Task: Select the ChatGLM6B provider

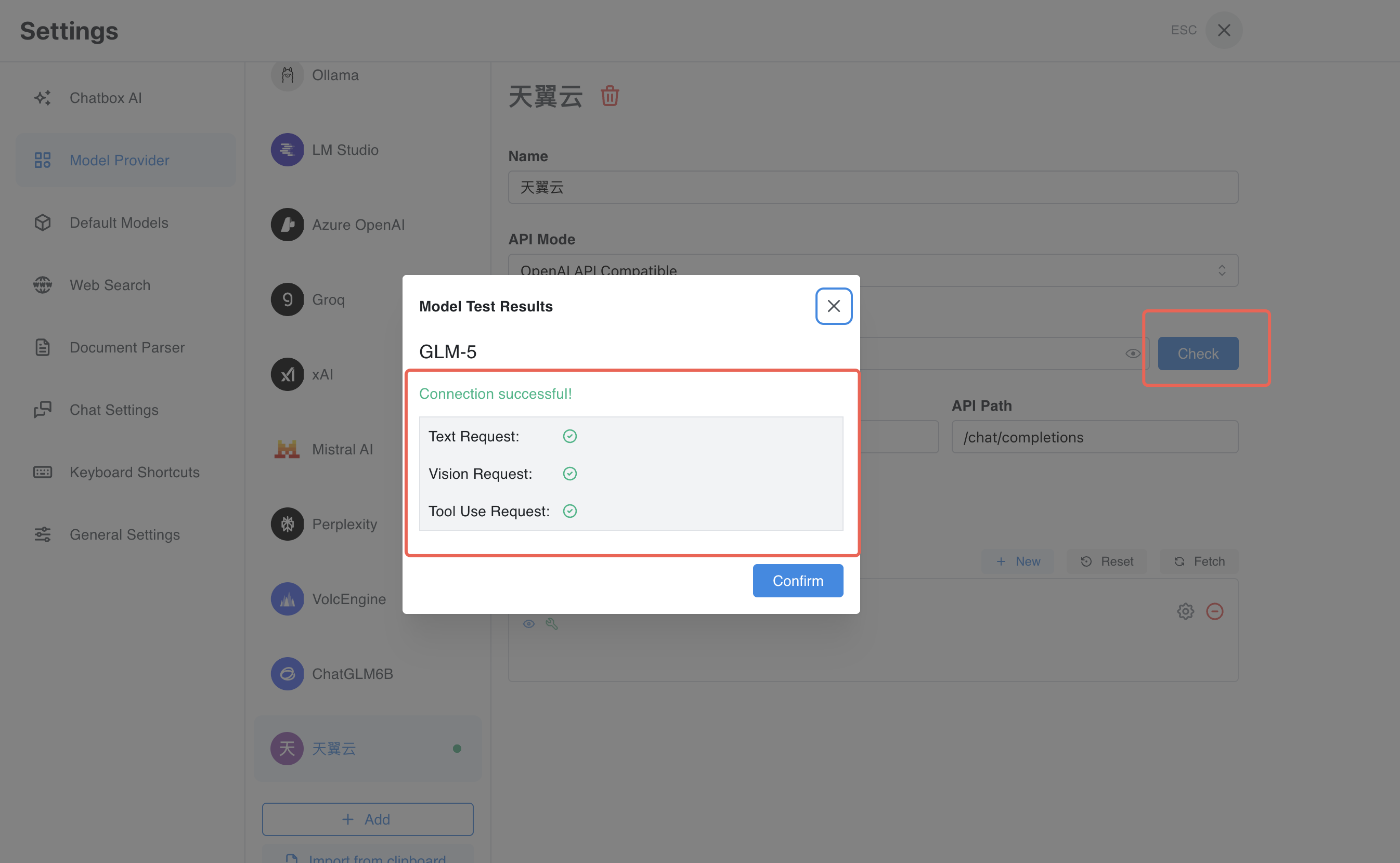Action: pos(352,674)
